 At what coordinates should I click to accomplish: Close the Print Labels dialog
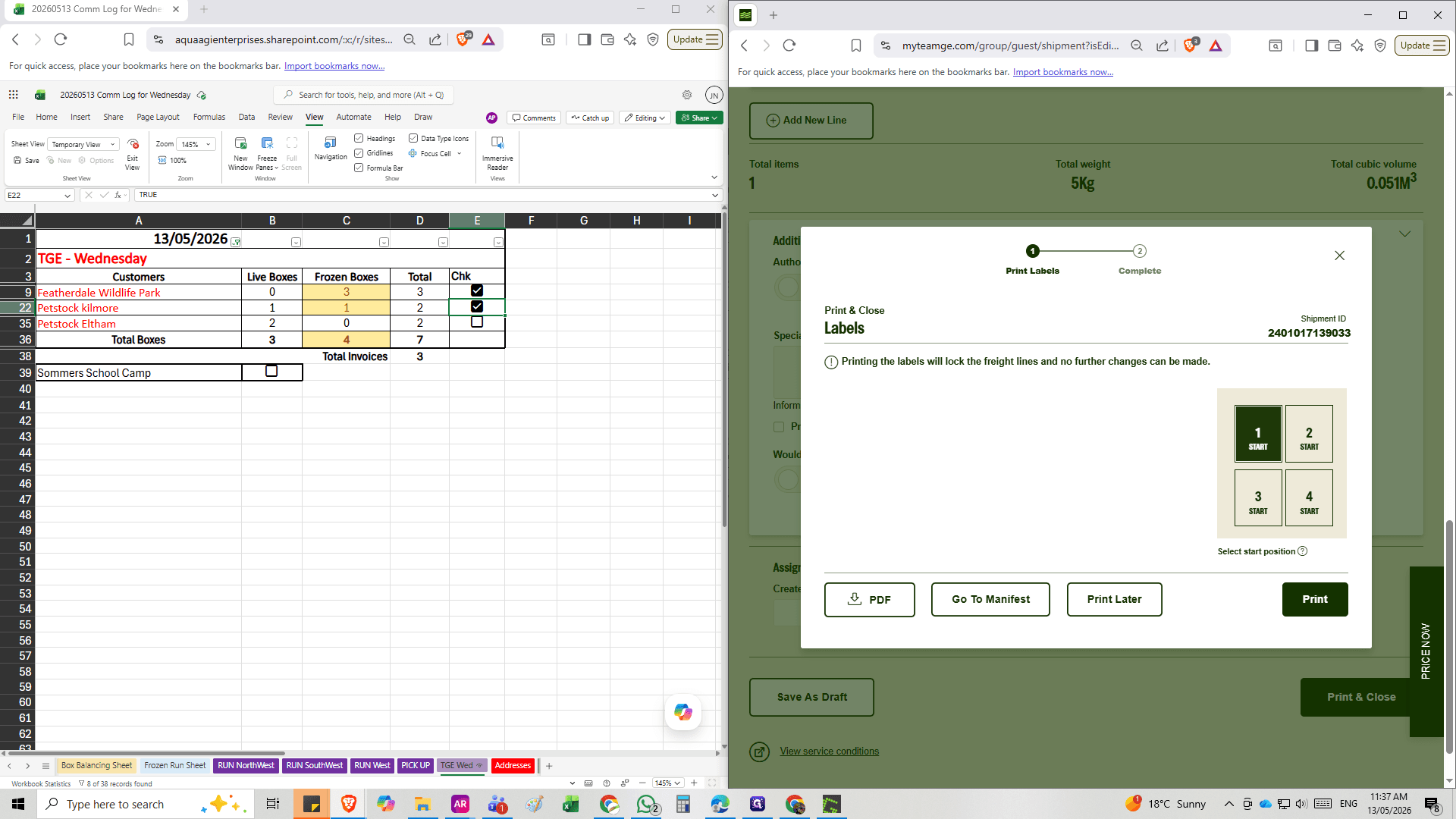[x=1339, y=256]
